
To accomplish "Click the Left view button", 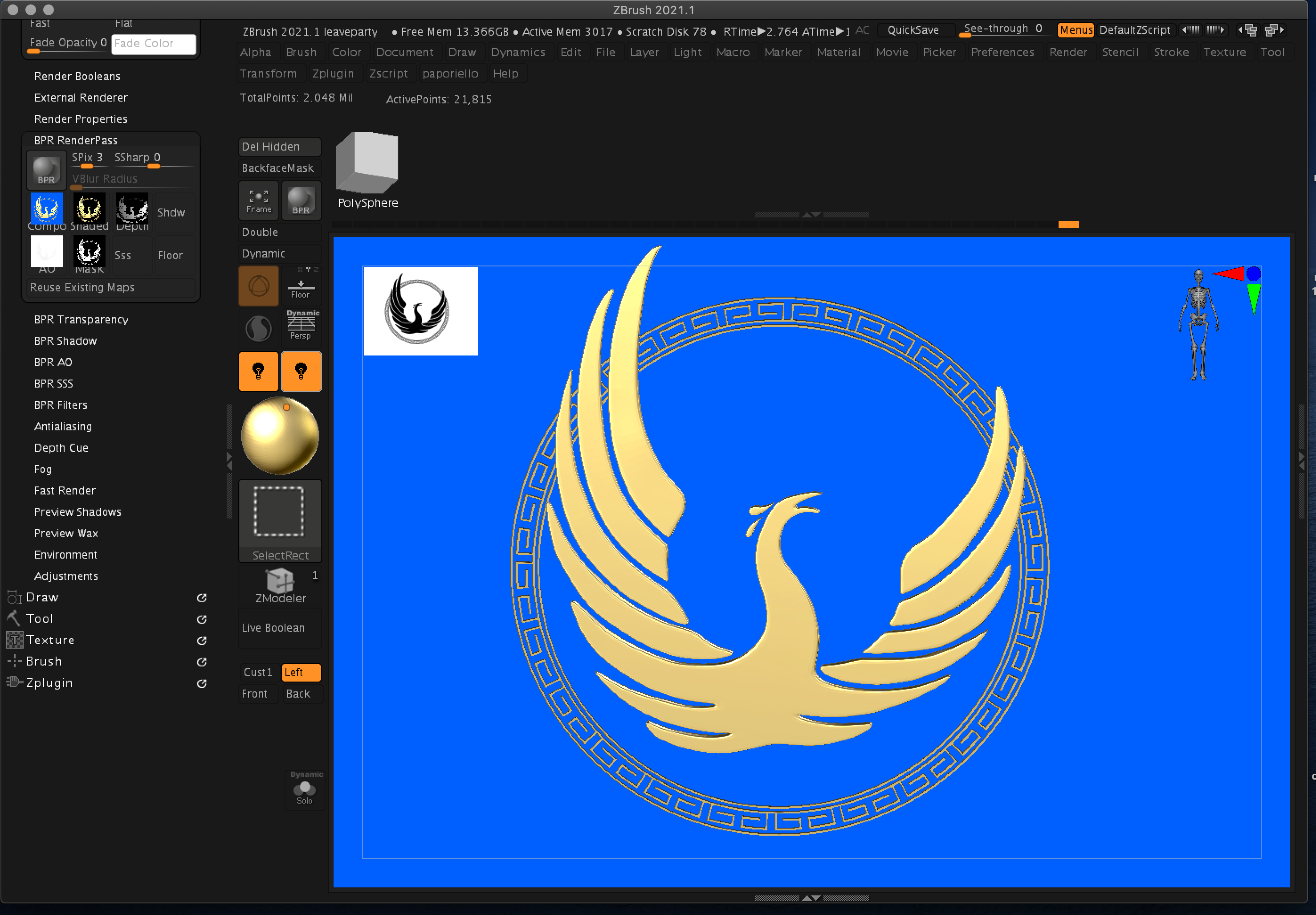I will [x=301, y=672].
